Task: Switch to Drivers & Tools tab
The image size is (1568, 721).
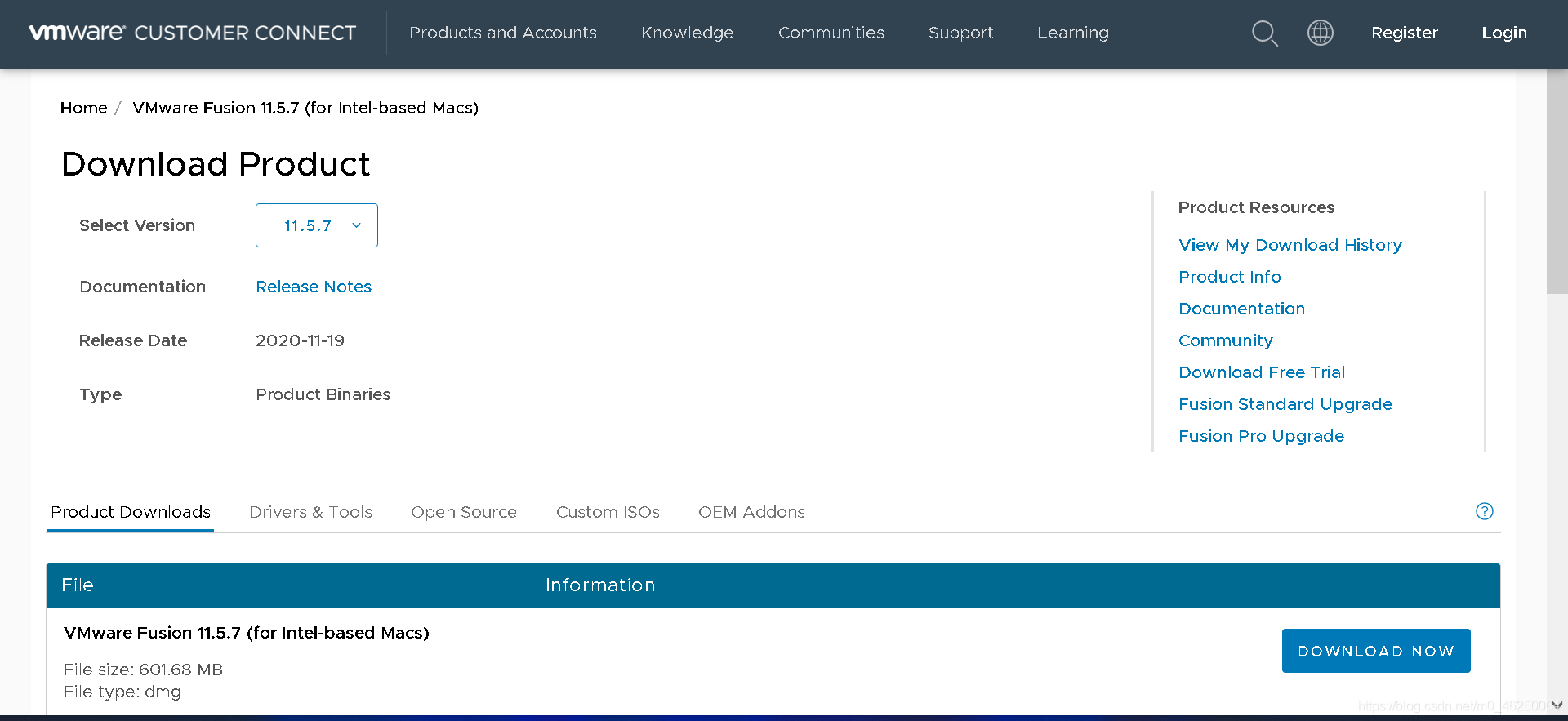Action: (x=311, y=512)
